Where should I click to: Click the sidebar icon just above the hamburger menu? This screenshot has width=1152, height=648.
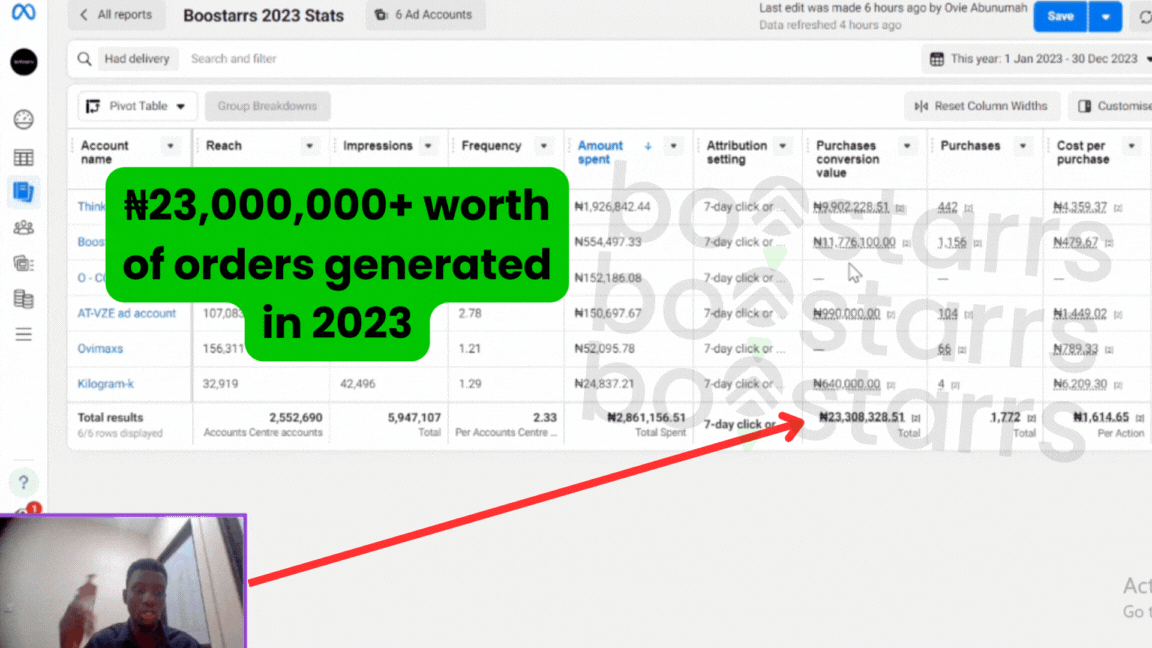click(24, 299)
